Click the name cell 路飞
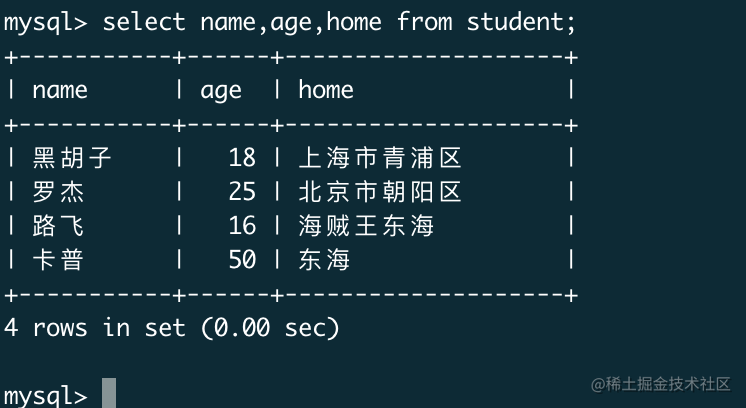The height and width of the screenshot is (408, 746). (x=58, y=226)
